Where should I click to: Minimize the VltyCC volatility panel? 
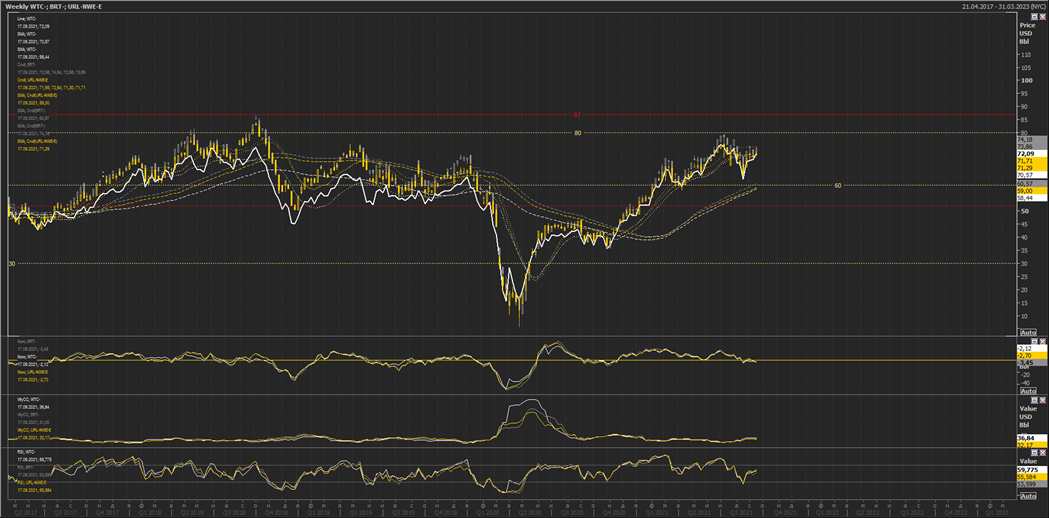coord(1034,400)
